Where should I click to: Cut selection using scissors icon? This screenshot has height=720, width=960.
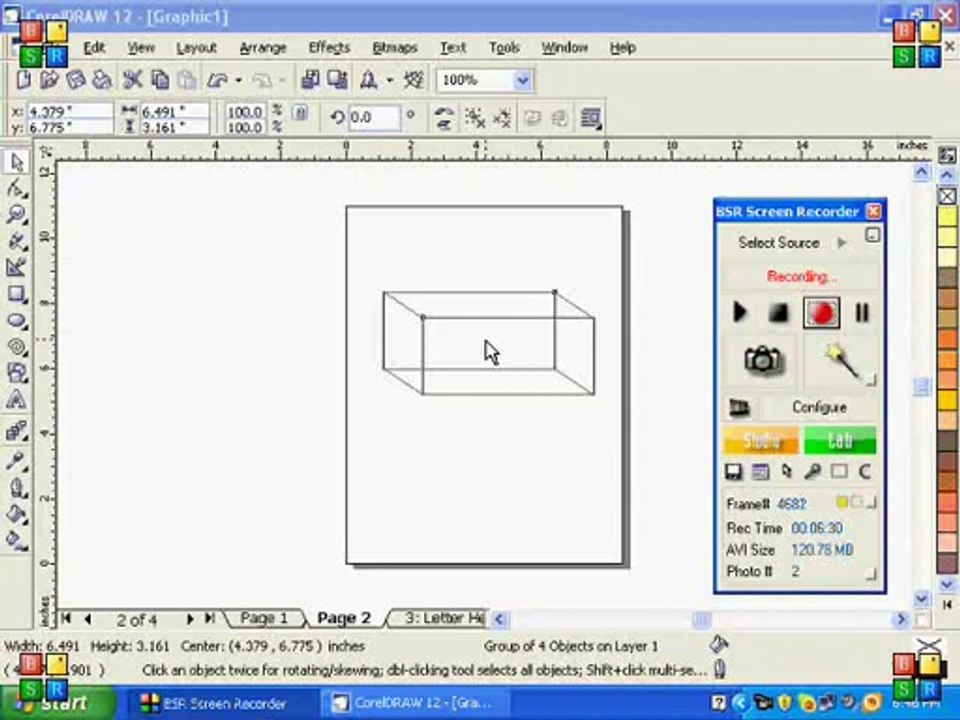pyautogui.click(x=132, y=80)
